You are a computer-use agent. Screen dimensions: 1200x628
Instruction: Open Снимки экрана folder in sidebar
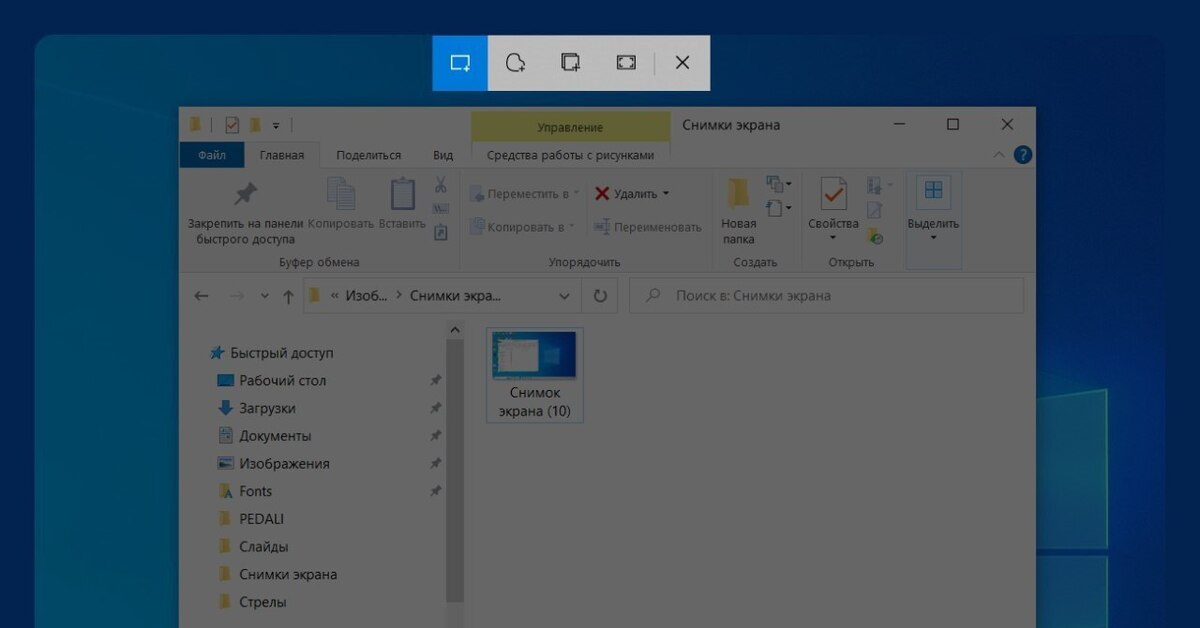[278, 575]
